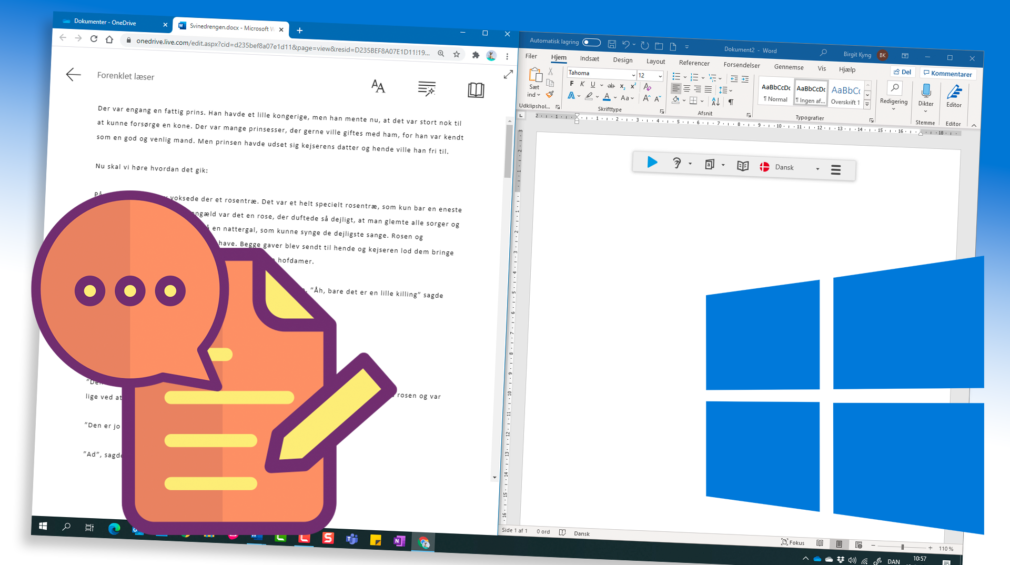Open the Referencer ribbon tab
This screenshot has height=565, width=1010.
coord(694,62)
